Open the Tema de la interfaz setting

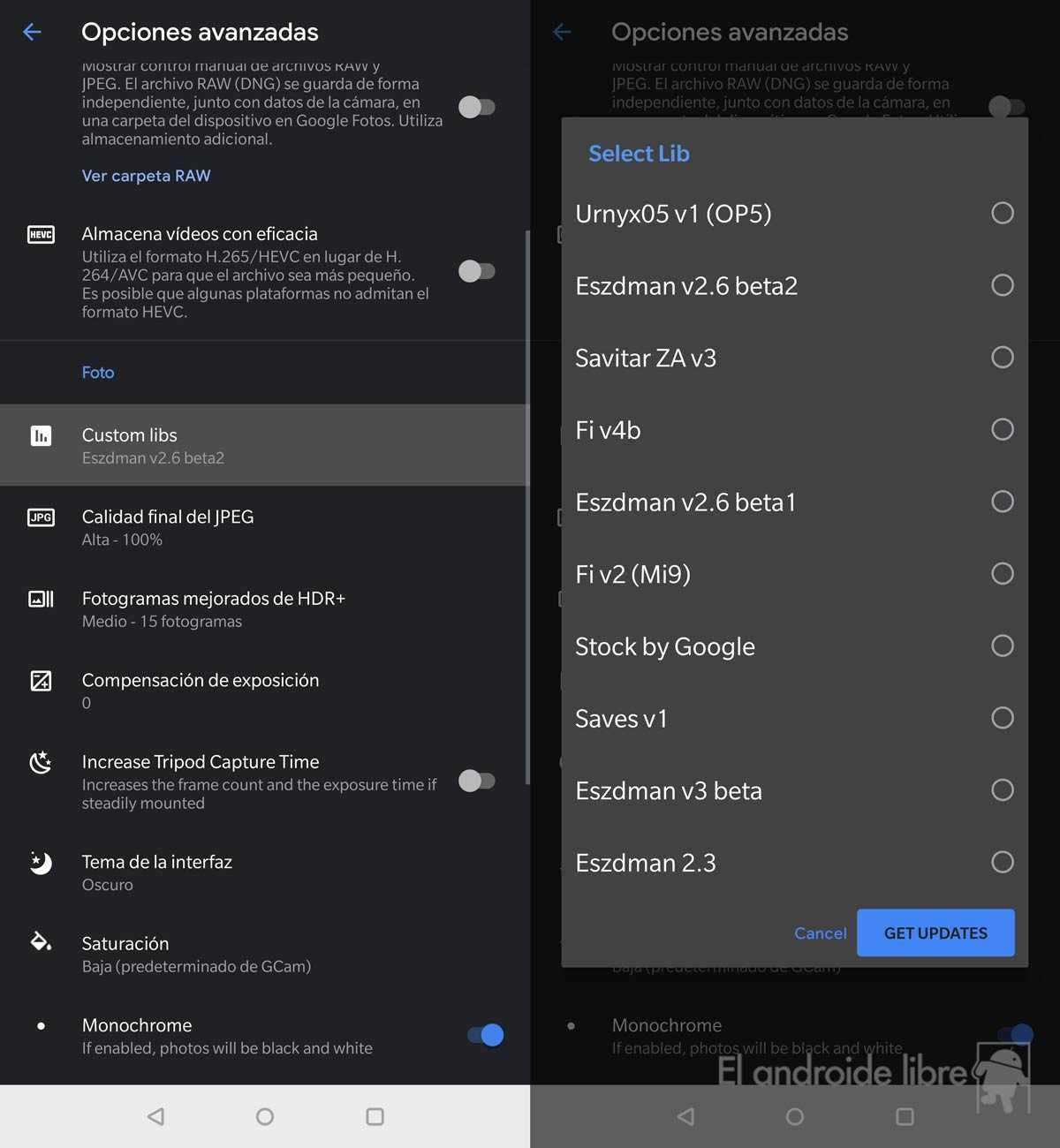[157, 872]
